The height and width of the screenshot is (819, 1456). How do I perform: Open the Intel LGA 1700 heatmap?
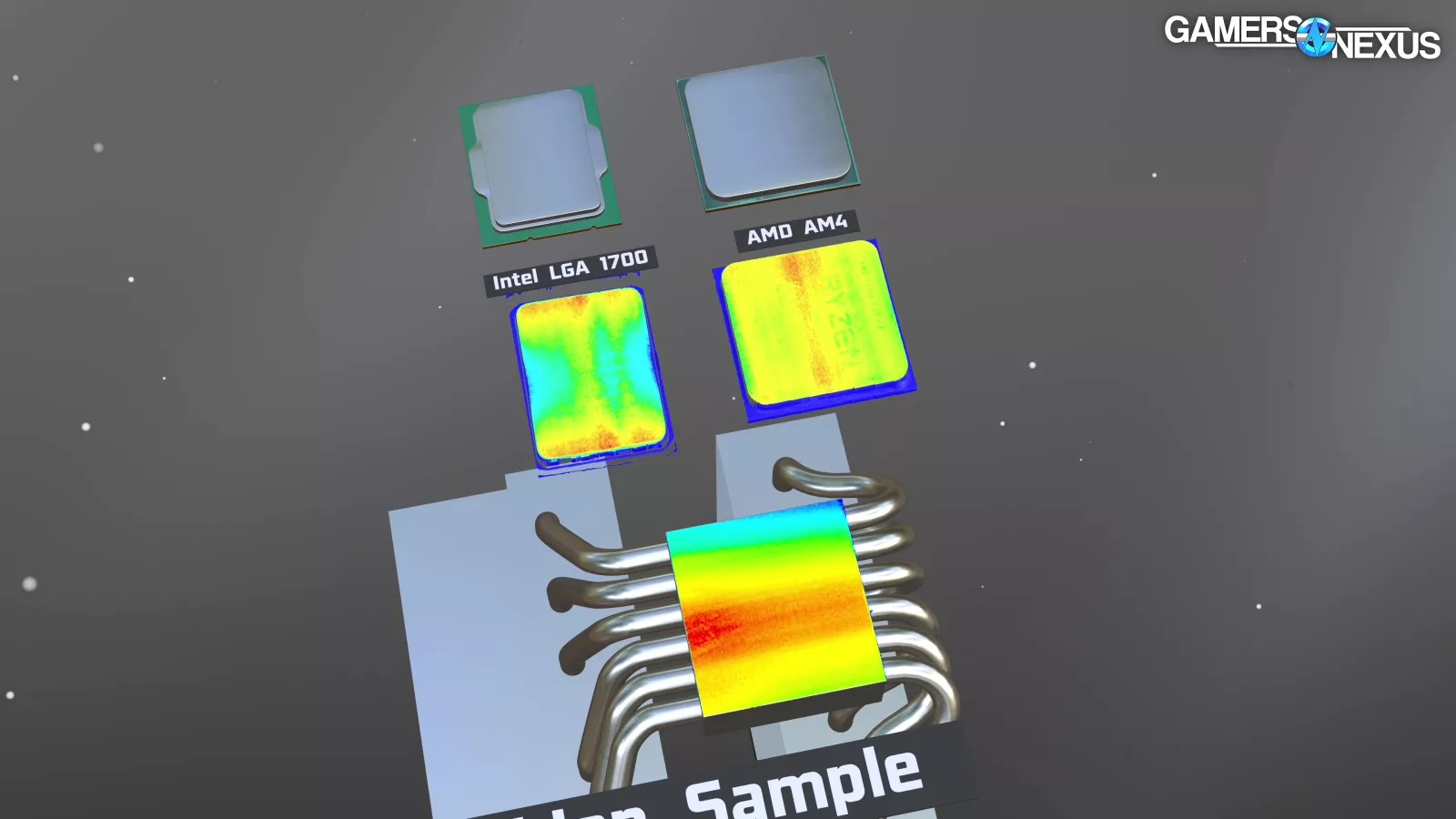[x=591, y=375]
